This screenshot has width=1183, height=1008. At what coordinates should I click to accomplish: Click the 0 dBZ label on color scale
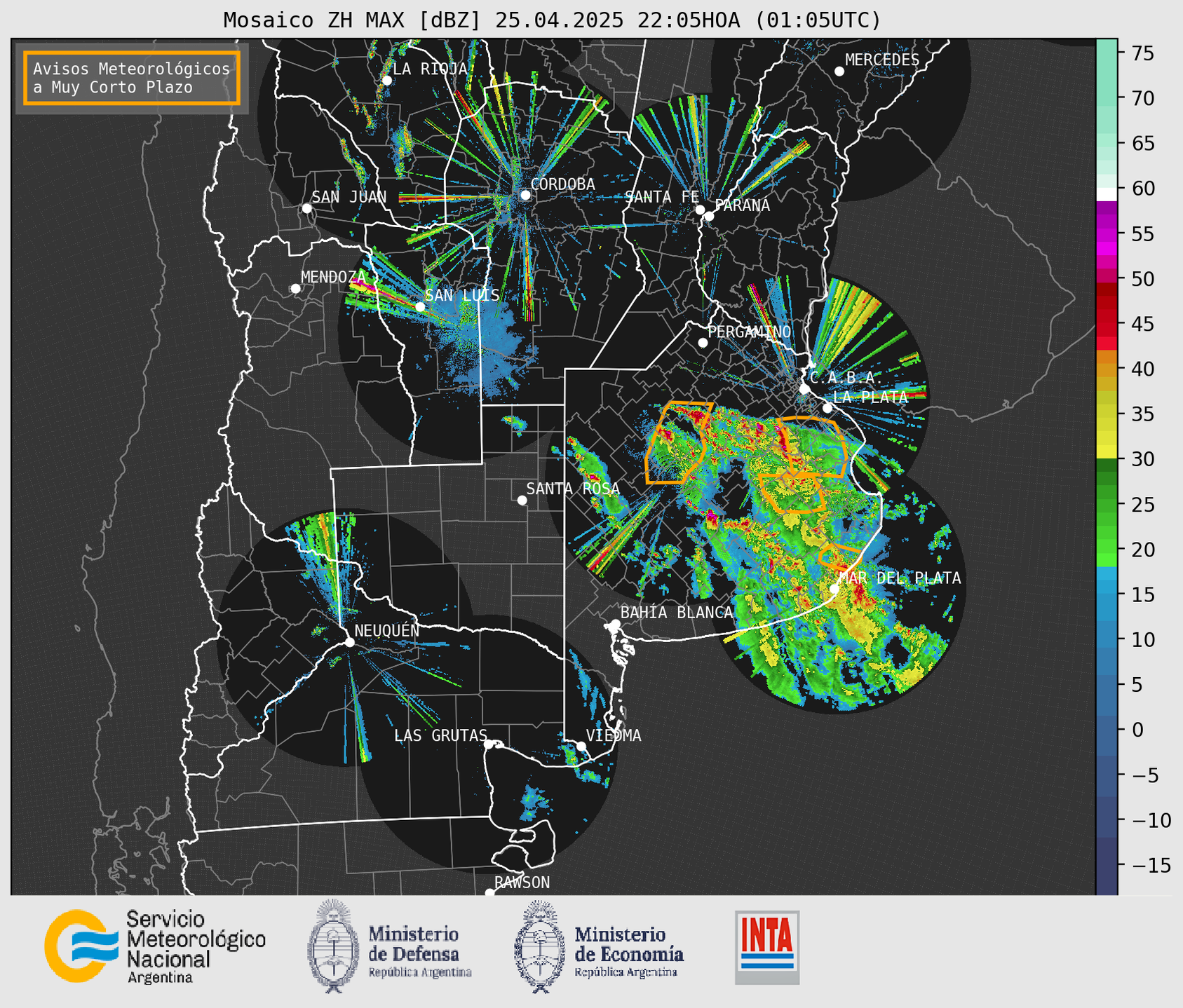[1137, 730]
